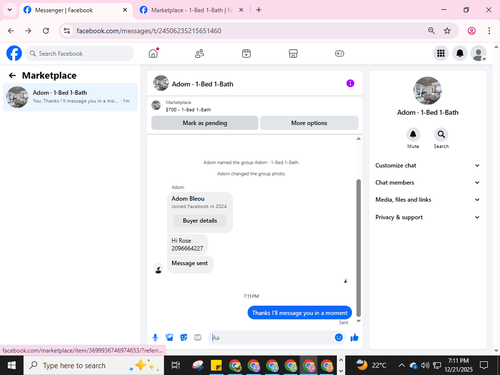Click More options button

pos(309,123)
